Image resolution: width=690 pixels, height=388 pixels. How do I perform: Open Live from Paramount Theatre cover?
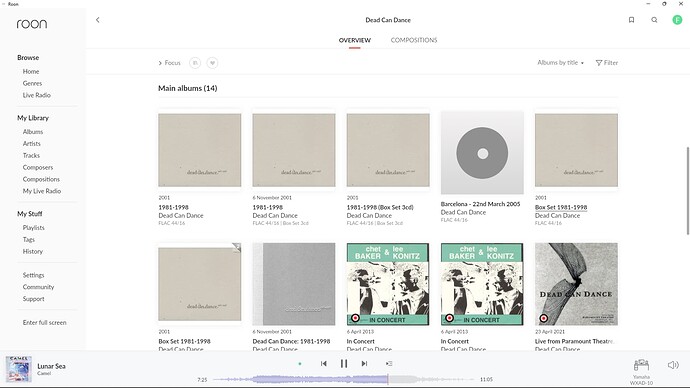576,284
